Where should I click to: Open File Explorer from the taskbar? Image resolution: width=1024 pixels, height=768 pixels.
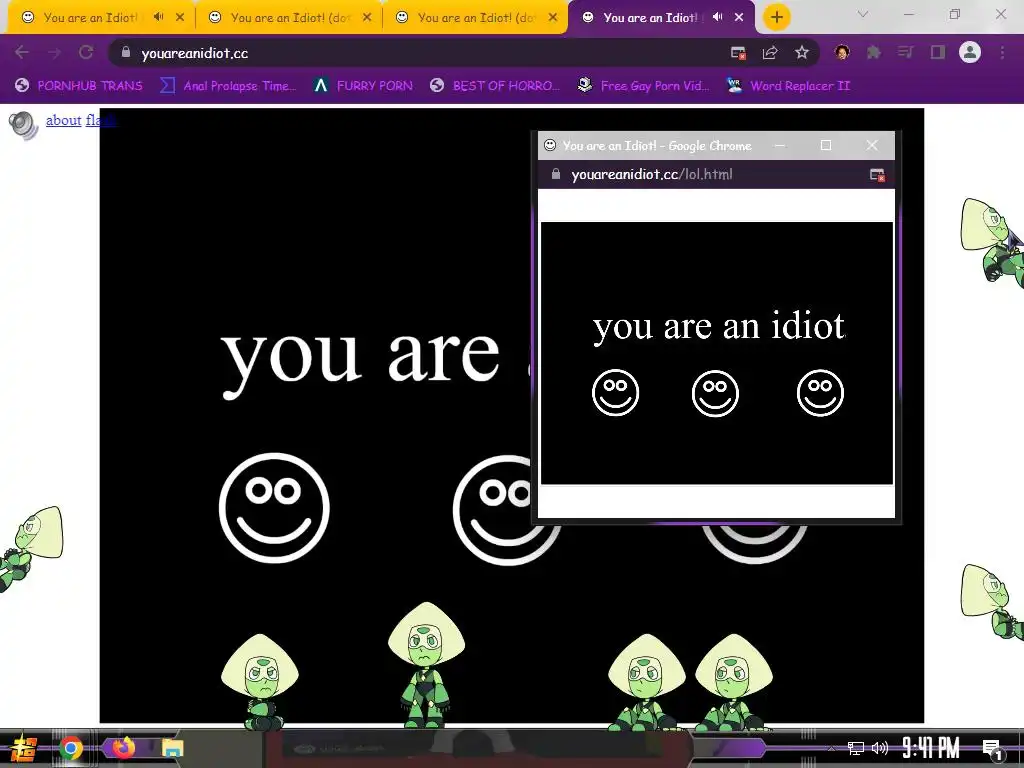coord(172,748)
